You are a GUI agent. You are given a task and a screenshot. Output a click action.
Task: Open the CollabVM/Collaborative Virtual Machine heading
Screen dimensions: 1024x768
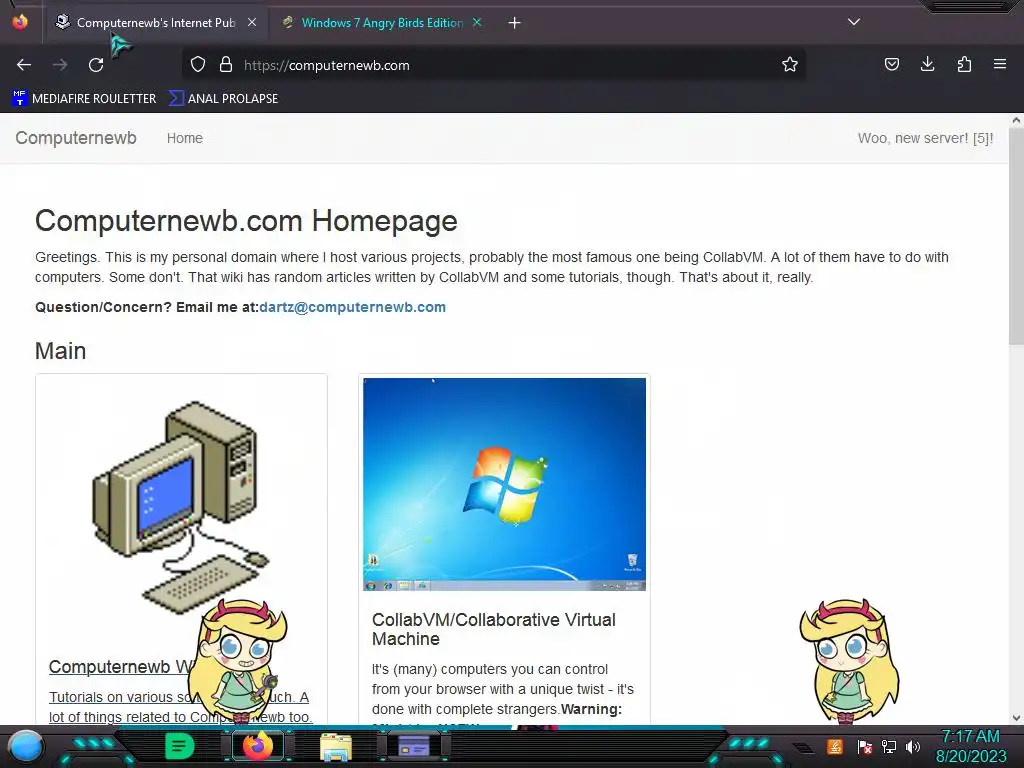pos(494,629)
